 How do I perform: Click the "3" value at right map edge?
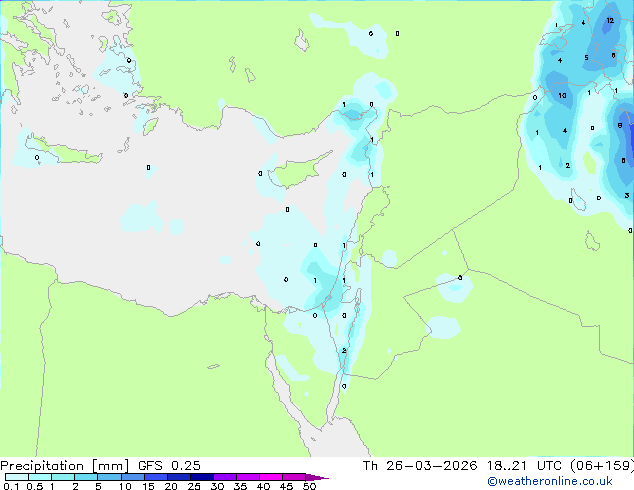pos(626,195)
